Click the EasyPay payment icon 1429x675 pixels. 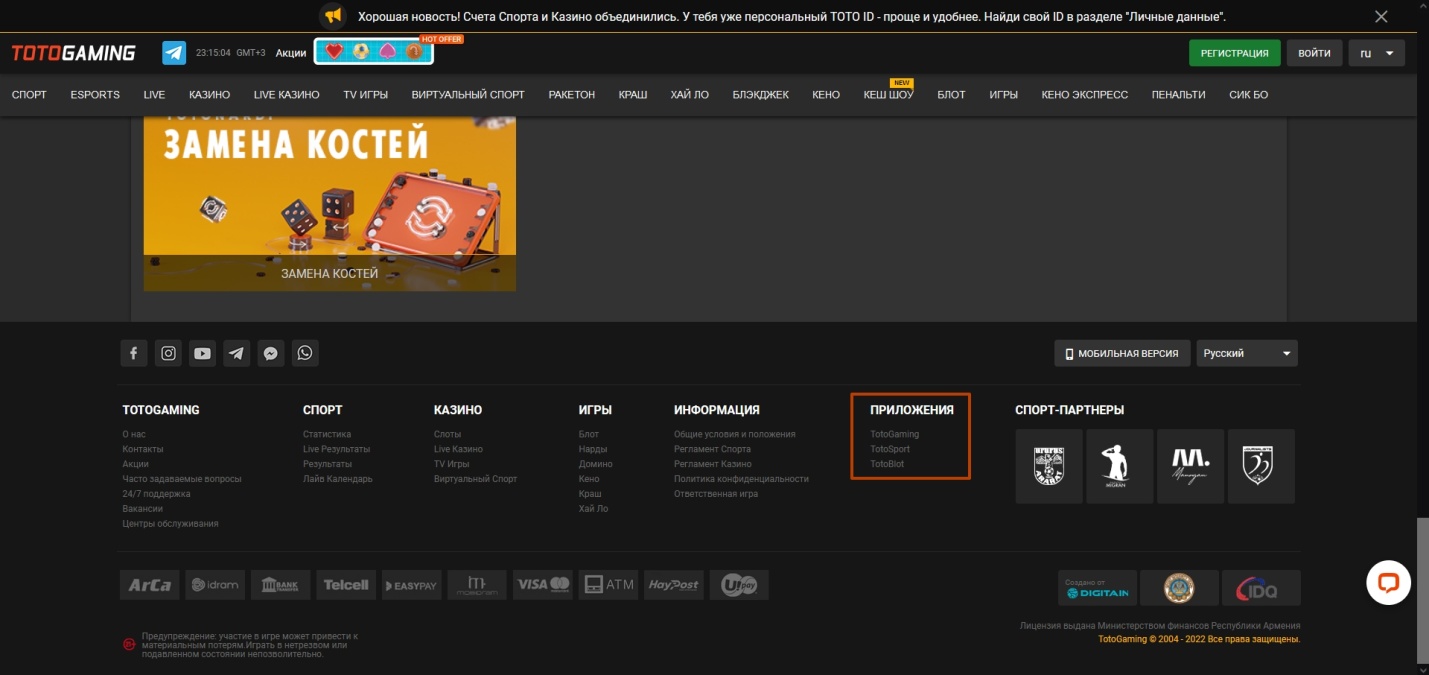(412, 585)
